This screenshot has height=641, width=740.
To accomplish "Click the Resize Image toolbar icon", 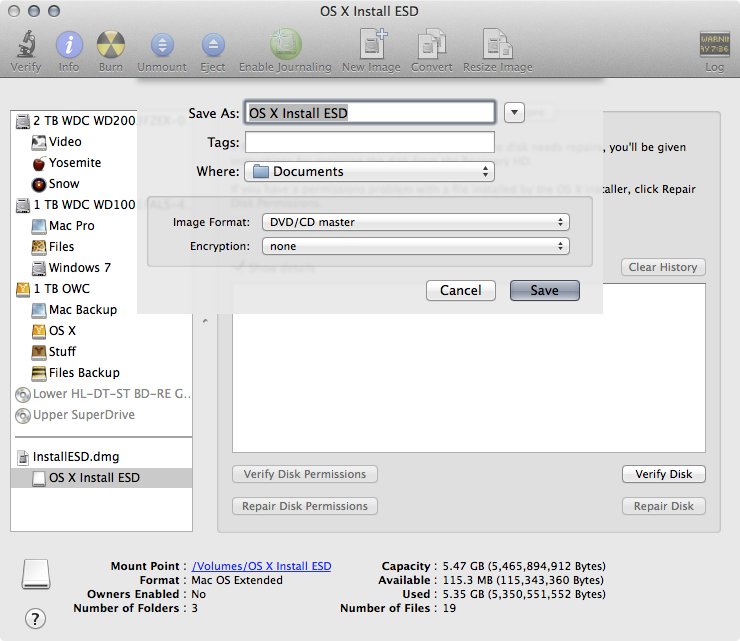I will click(x=497, y=44).
